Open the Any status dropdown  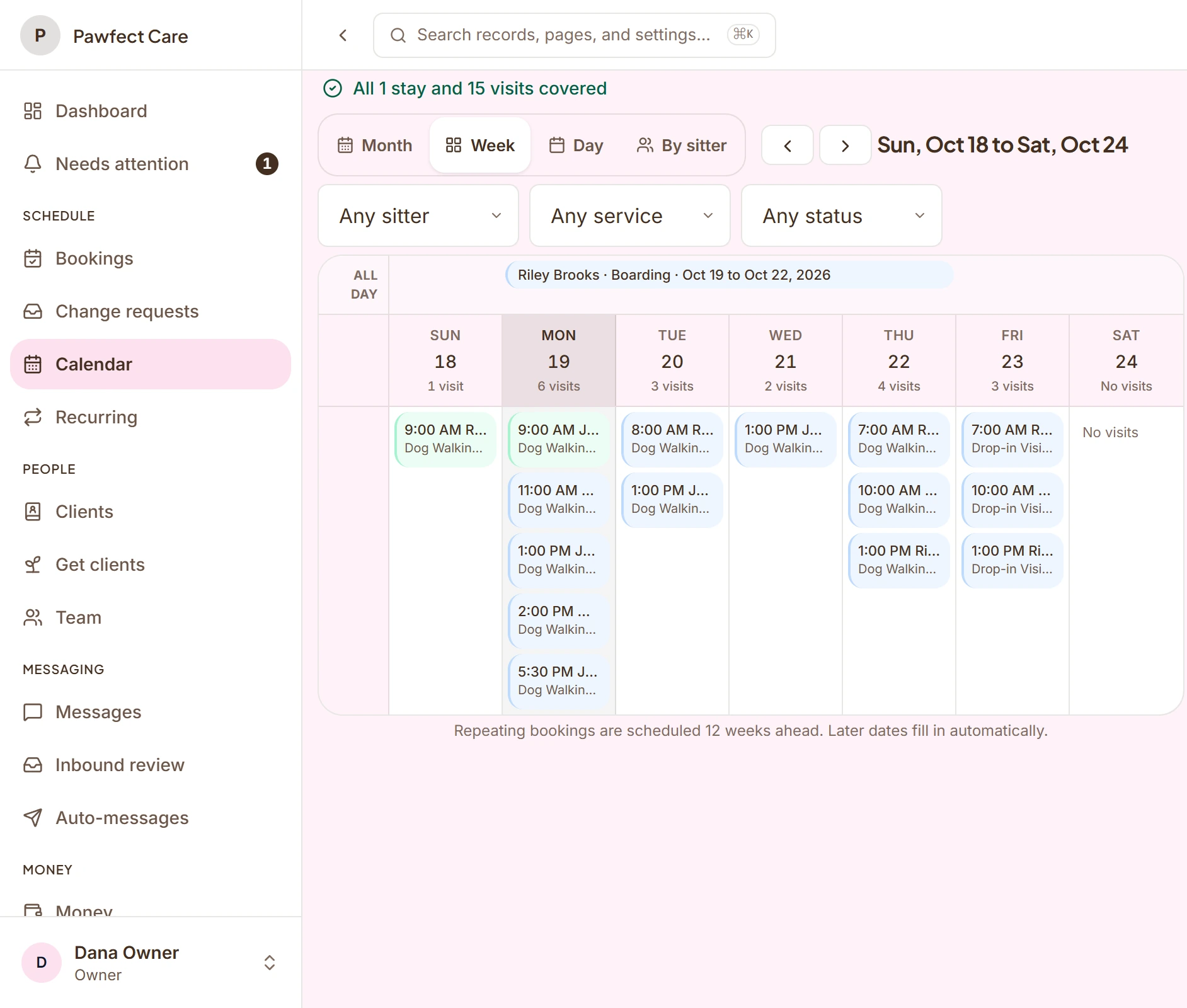tap(842, 215)
